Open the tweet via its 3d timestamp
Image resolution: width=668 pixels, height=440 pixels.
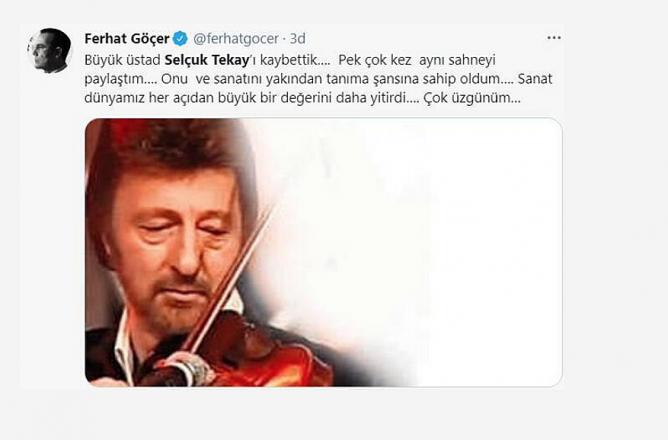click(298, 39)
